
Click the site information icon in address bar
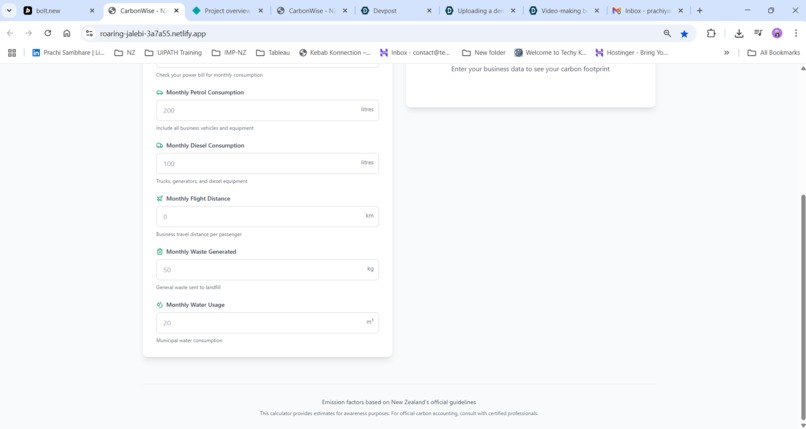[89, 33]
